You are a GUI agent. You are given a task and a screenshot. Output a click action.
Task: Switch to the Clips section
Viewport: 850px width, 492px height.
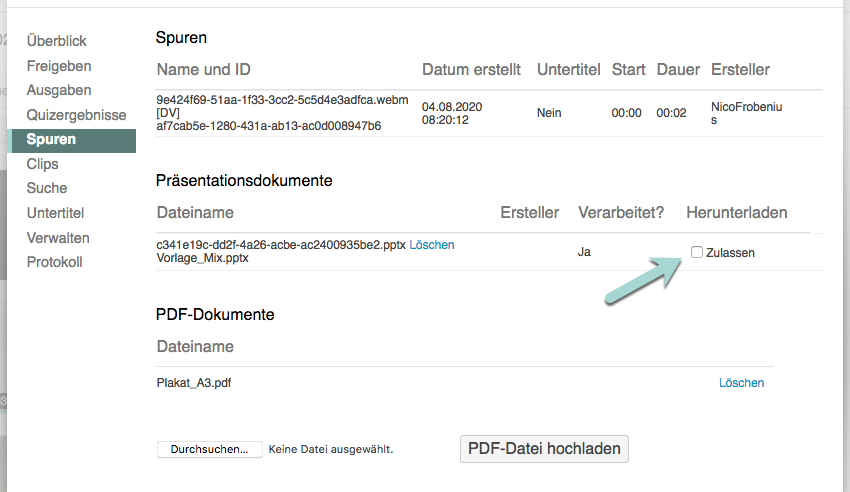[43, 164]
